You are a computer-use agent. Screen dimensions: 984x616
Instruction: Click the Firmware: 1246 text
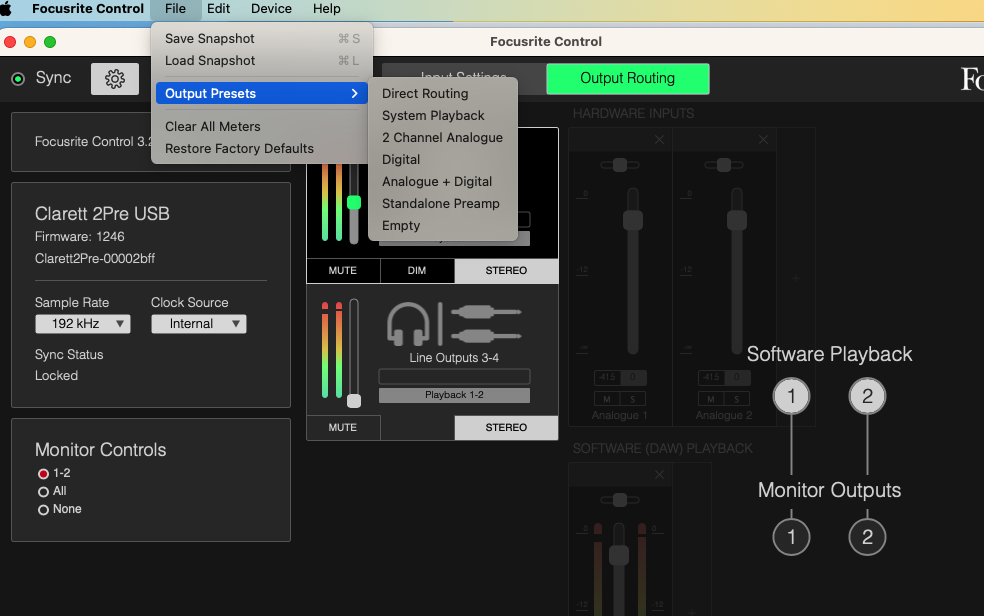(80, 236)
